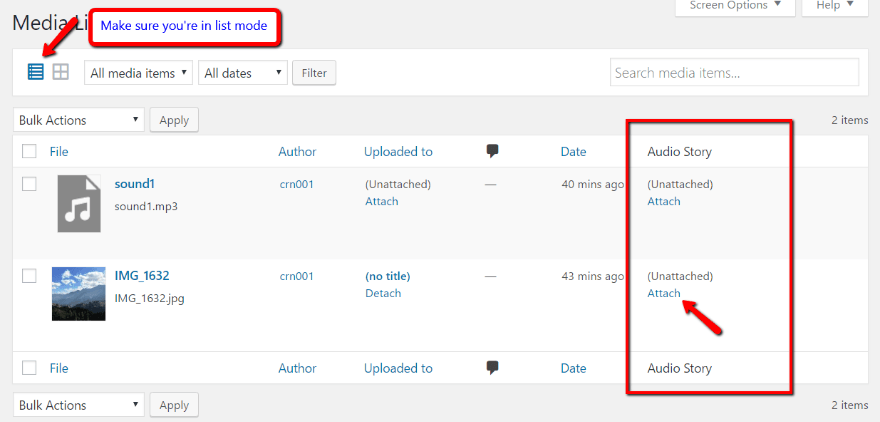Click the comments icon in footer row
Screen dimensions: 880x422
click(x=492, y=368)
